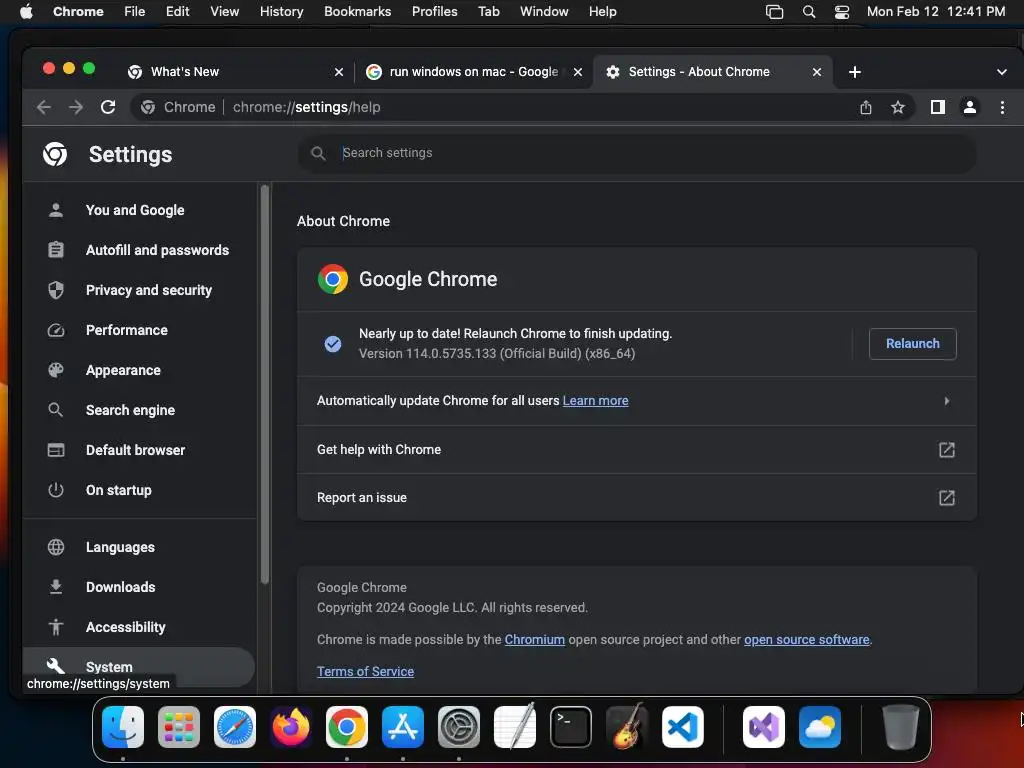Screen dimensions: 1024x768
Task: Open the View menu
Action: click(224, 12)
